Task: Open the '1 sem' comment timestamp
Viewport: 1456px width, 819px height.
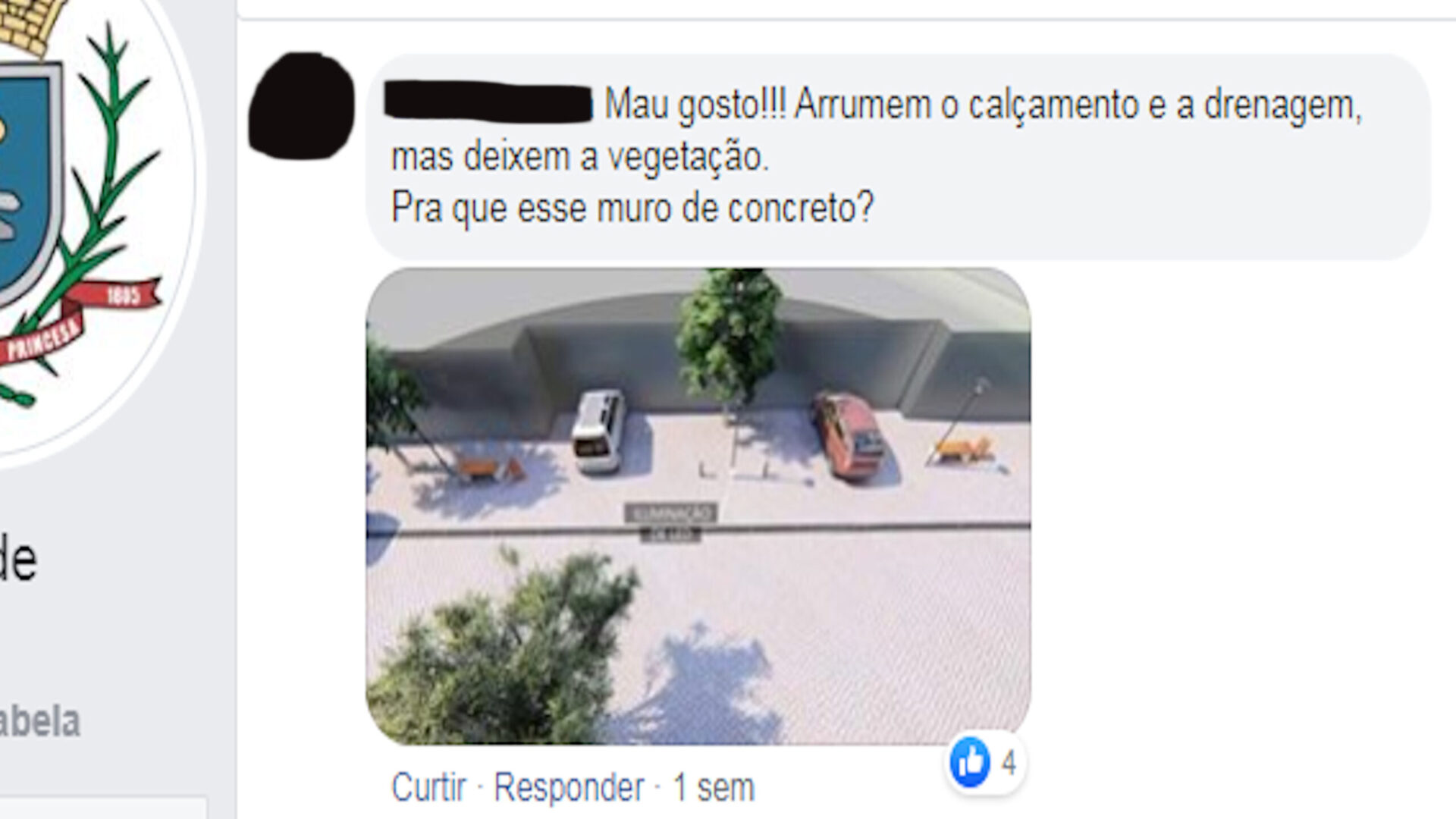Action: tap(714, 787)
